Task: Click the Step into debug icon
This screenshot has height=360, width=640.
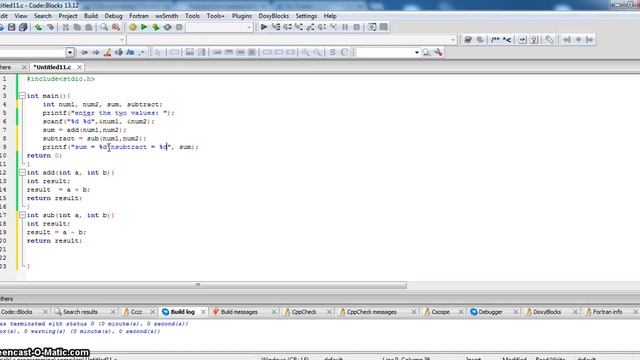Action: 299,27
